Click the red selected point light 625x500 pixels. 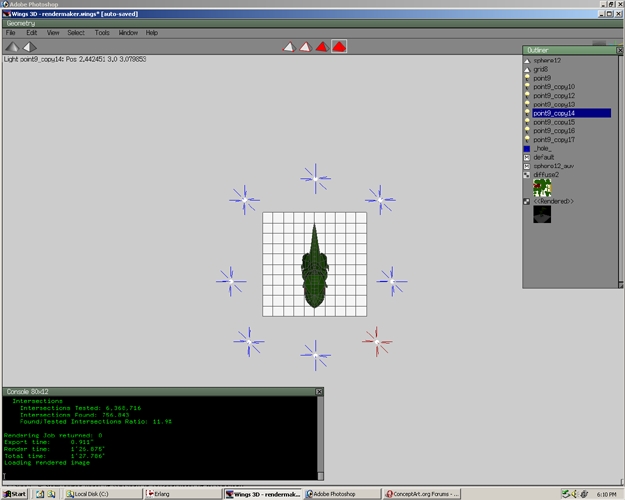pos(377,342)
